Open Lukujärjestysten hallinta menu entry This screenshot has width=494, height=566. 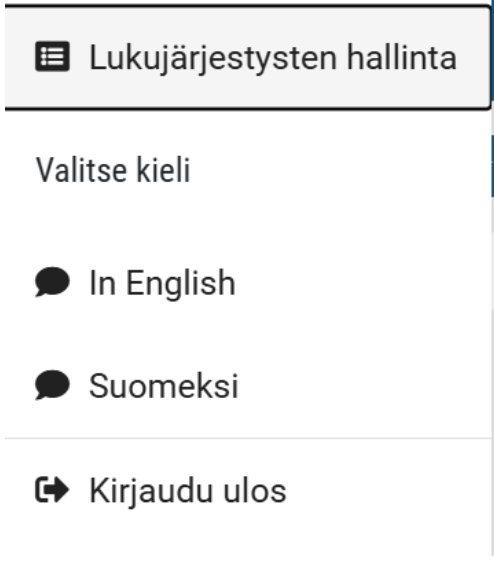[273, 57]
